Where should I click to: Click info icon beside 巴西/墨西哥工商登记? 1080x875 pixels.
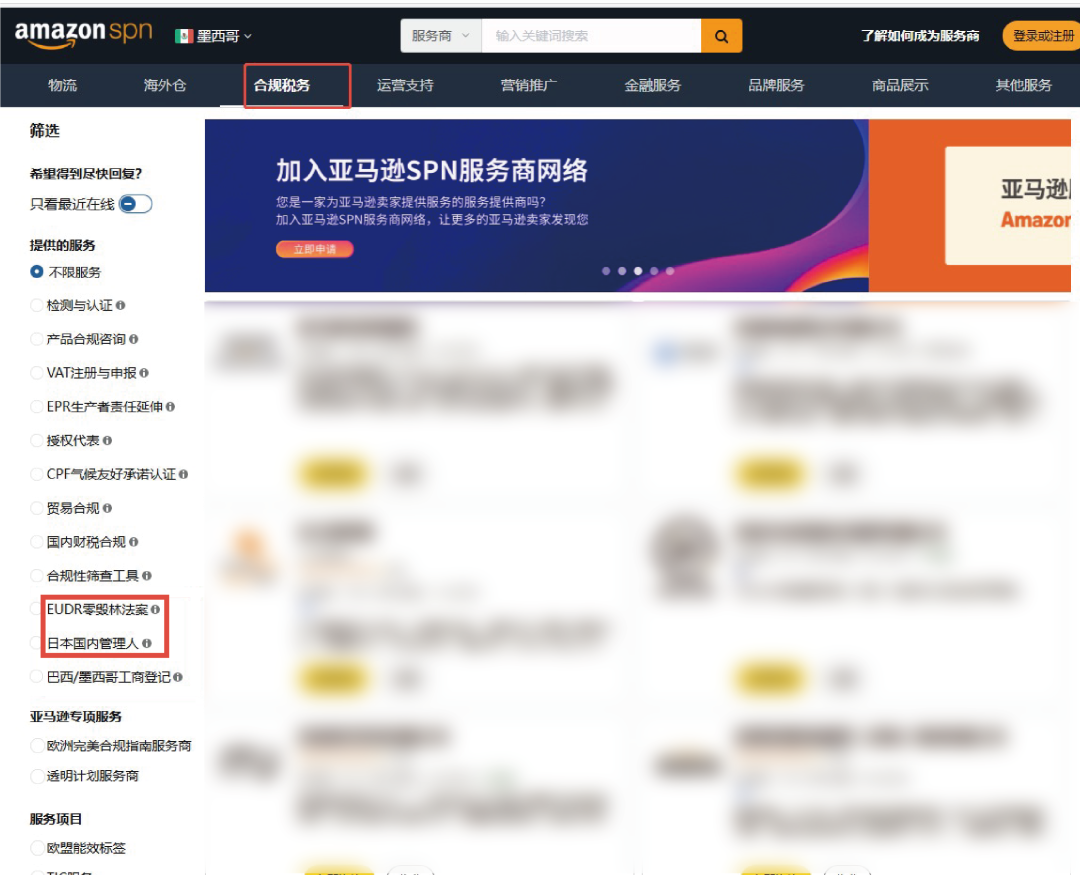coord(176,676)
